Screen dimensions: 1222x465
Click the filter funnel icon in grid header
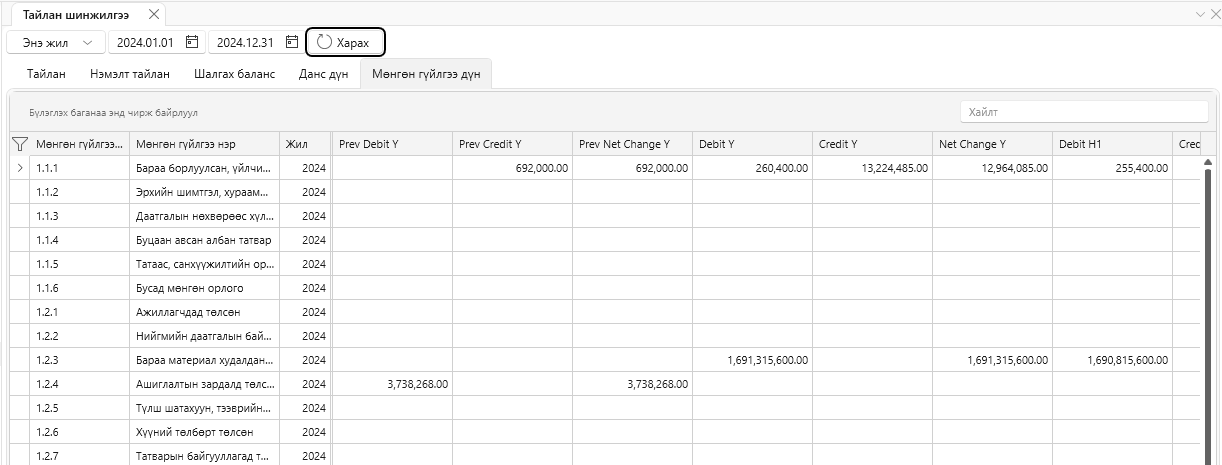[x=19, y=144]
